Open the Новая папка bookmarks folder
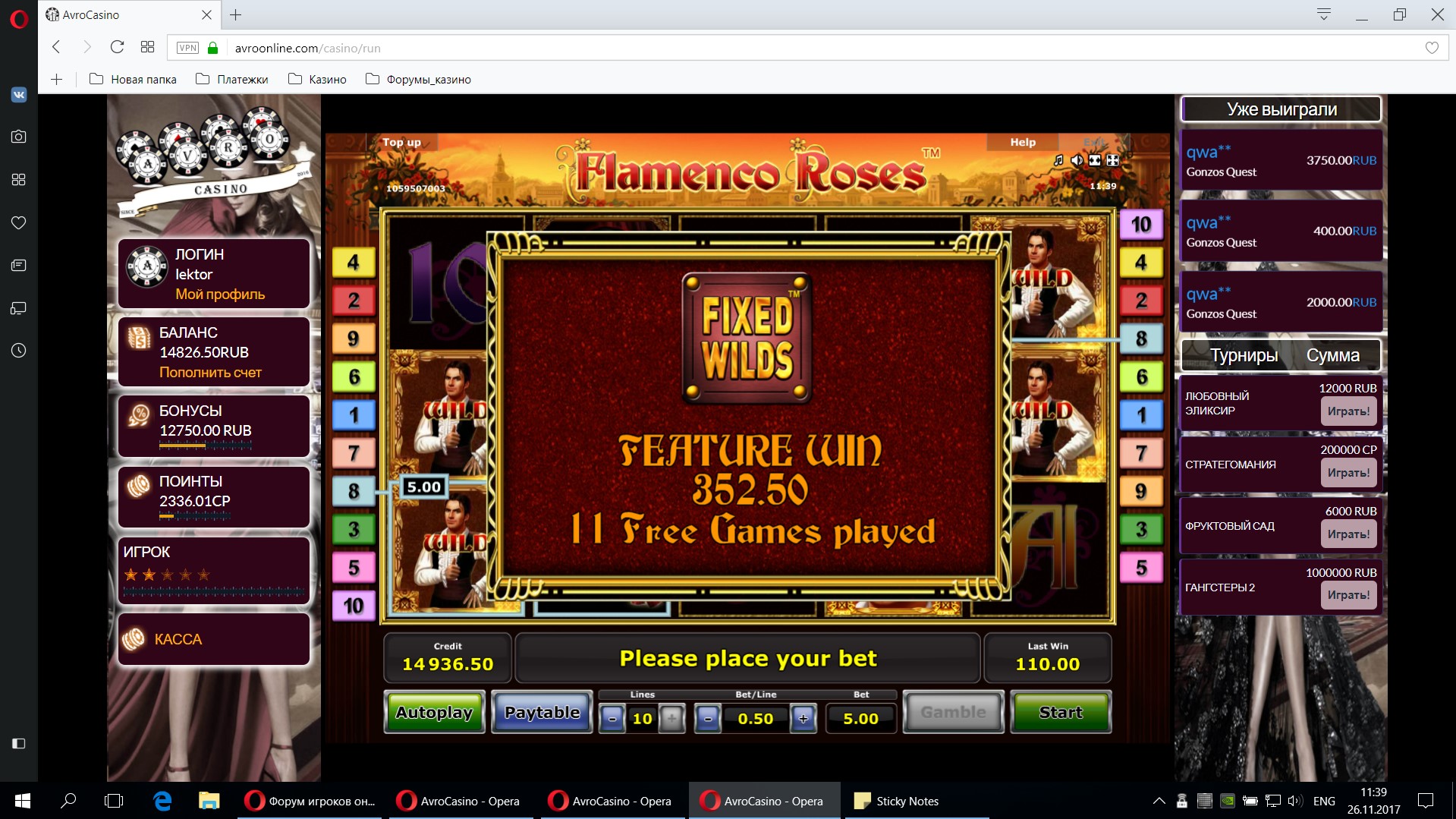The height and width of the screenshot is (819, 1456). pyautogui.click(x=133, y=79)
